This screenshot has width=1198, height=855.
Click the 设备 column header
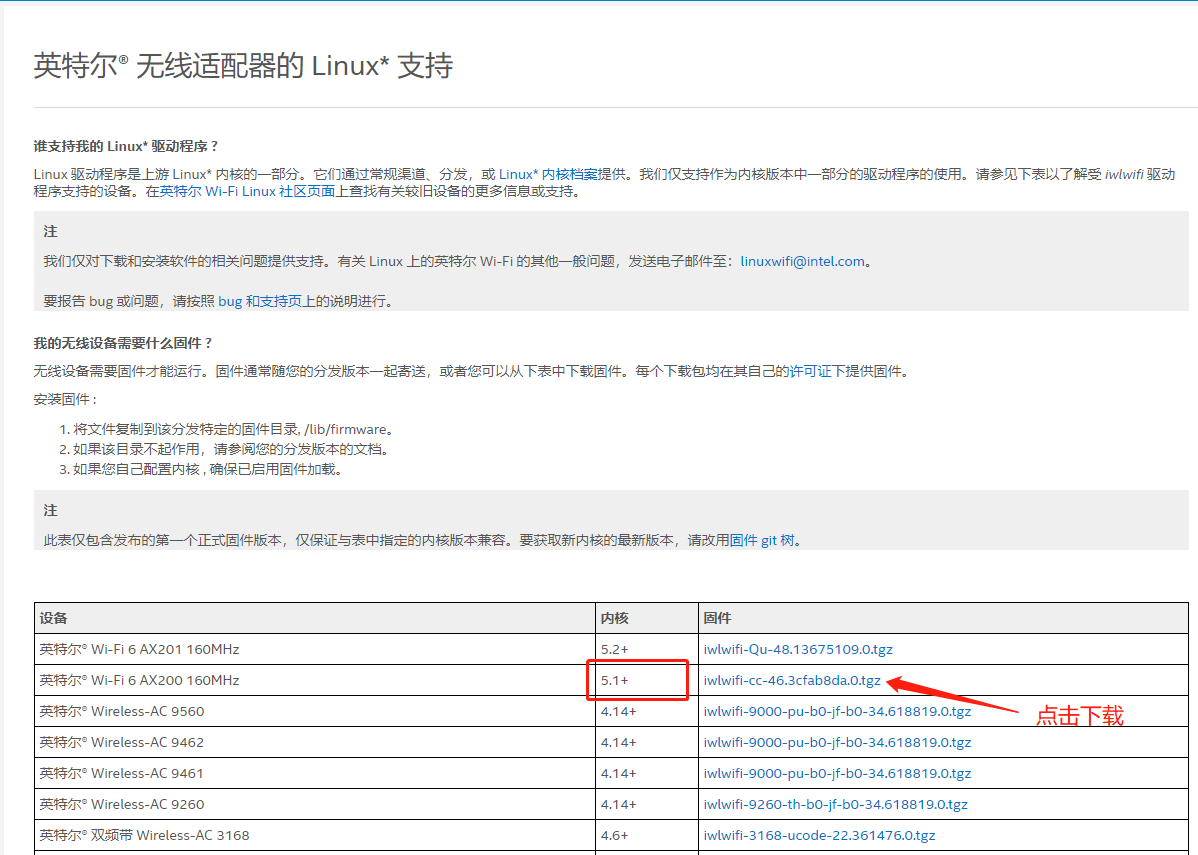[315, 618]
